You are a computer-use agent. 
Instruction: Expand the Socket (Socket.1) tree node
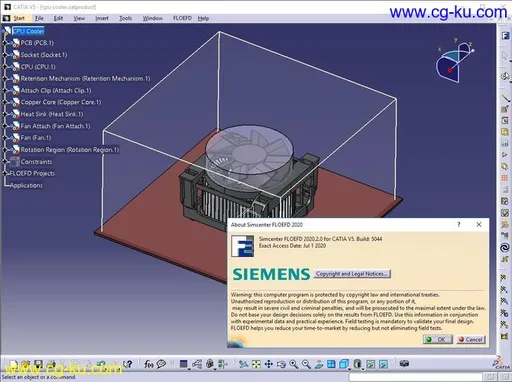click(5, 55)
